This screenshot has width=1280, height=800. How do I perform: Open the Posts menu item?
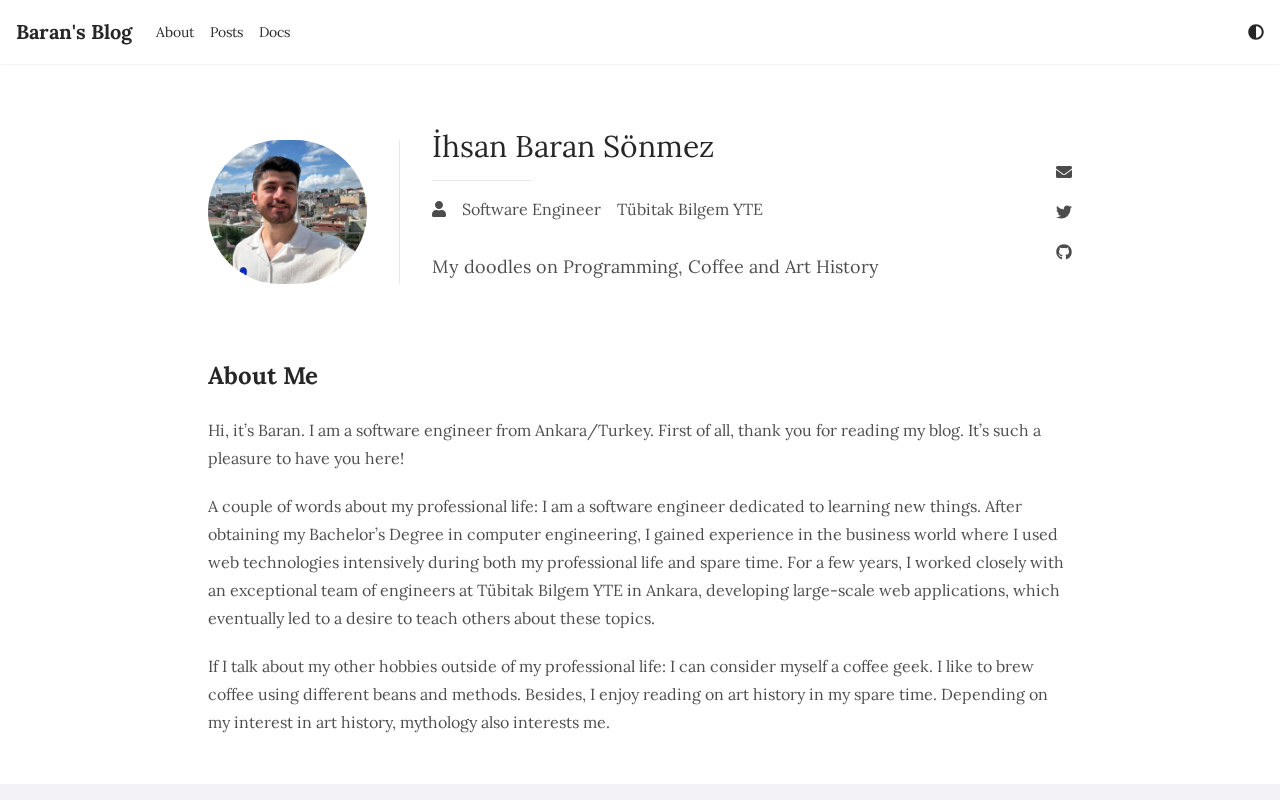(226, 32)
